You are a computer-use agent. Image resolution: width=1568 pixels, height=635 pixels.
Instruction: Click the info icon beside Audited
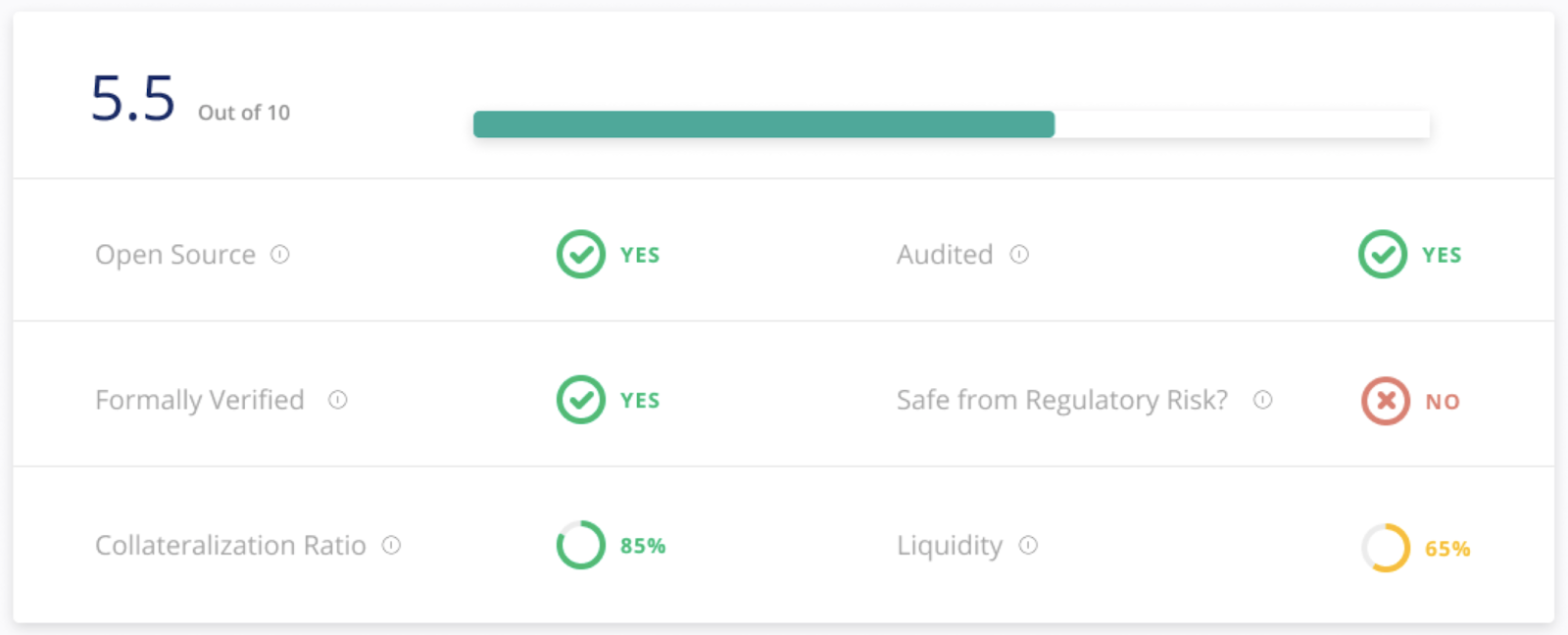pyautogui.click(x=1019, y=255)
